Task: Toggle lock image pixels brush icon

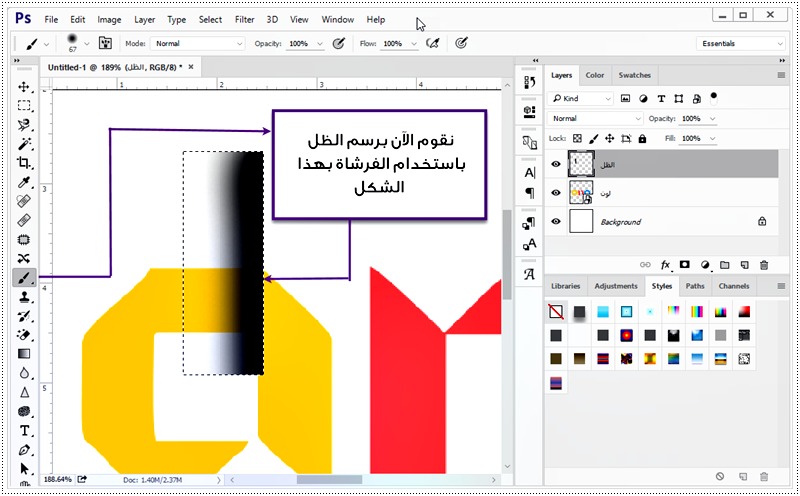Action: pos(593,138)
